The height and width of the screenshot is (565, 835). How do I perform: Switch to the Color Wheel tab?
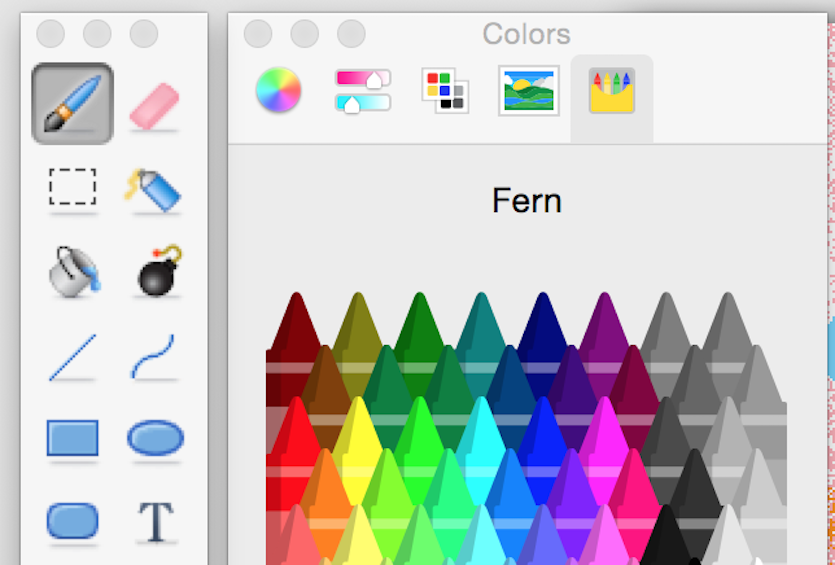click(278, 91)
